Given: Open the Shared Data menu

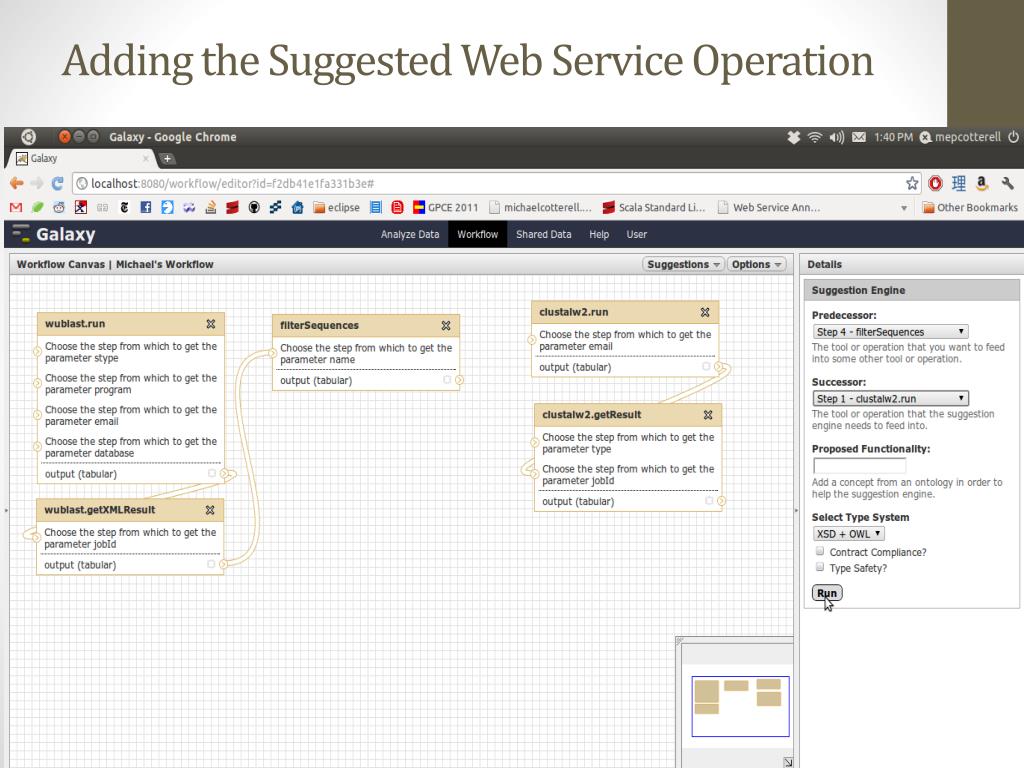Looking at the screenshot, I should (x=543, y=234).
